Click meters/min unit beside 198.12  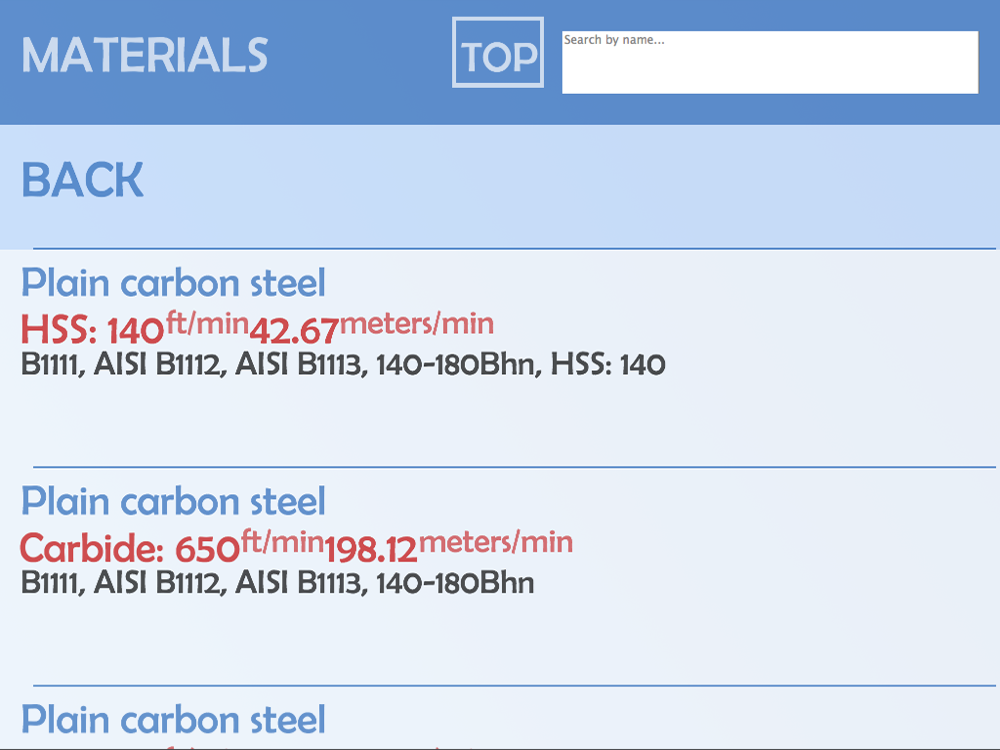(x=496, y=541)
